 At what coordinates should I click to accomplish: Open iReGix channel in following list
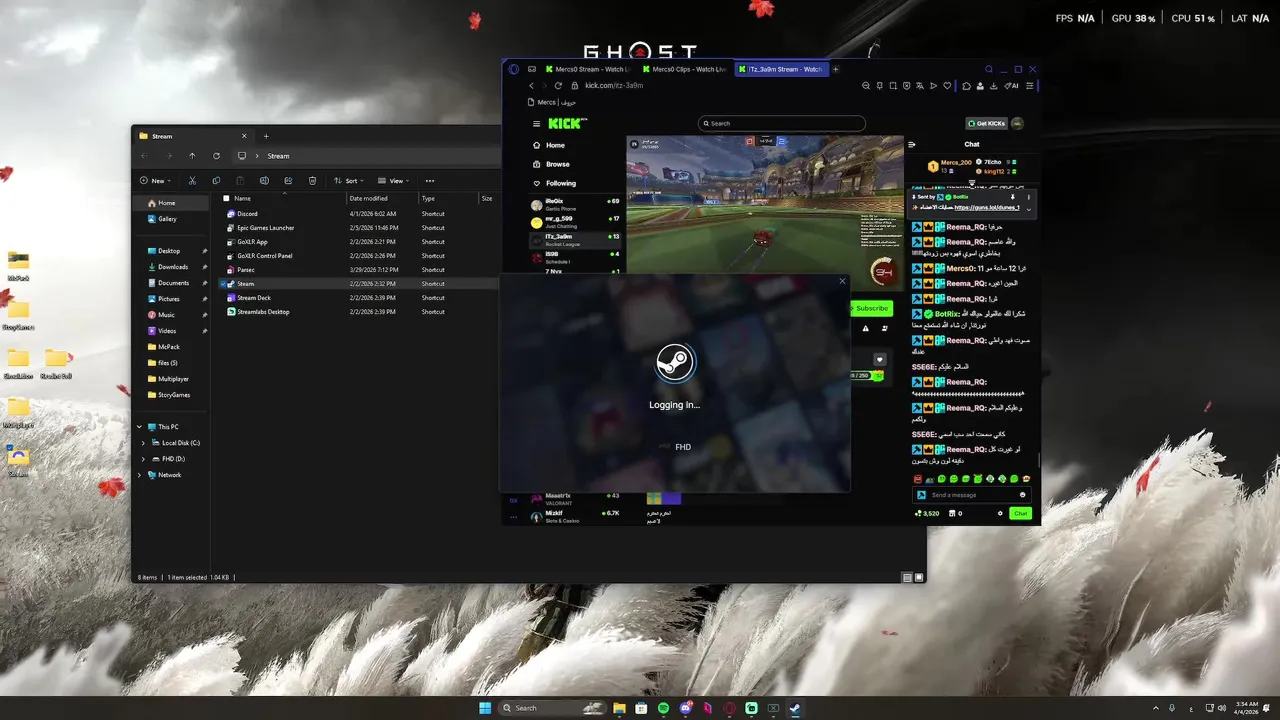coord(576,203)
